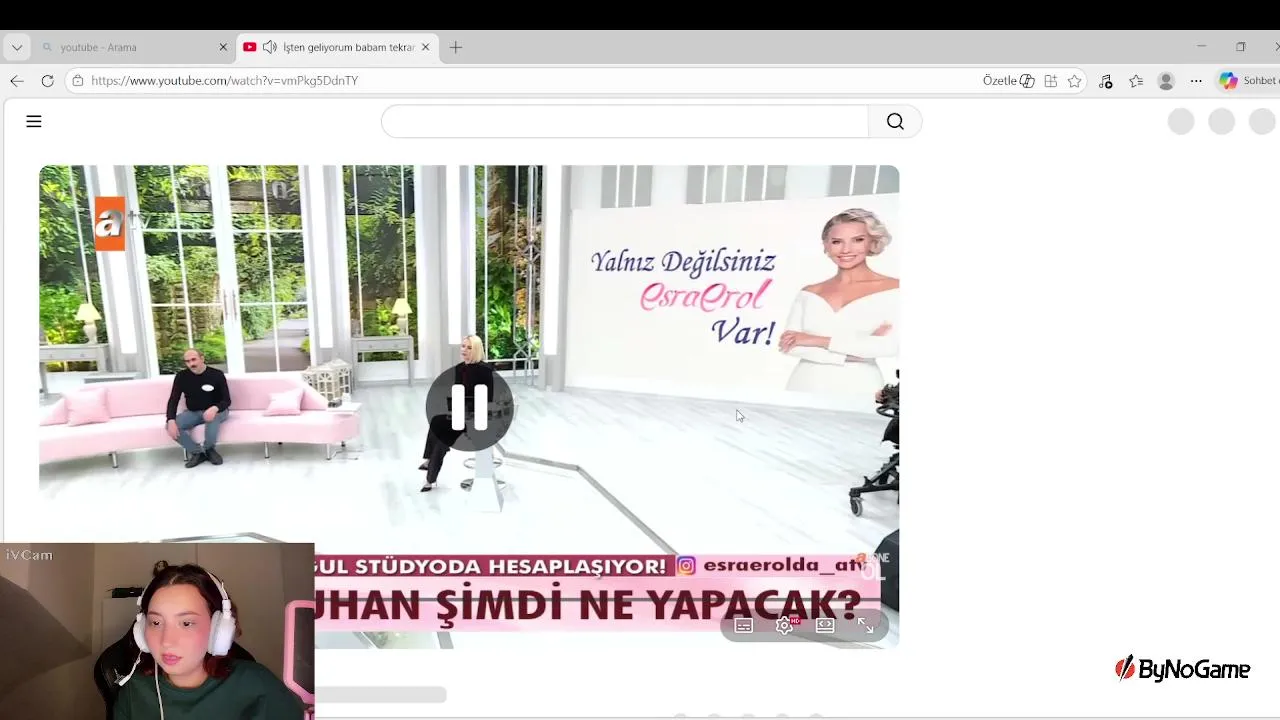Image resolution: width=1280 pixels, height=720 pixels.
Task: Pause the video with the center pause button
Action: click(x=469, y=407)
